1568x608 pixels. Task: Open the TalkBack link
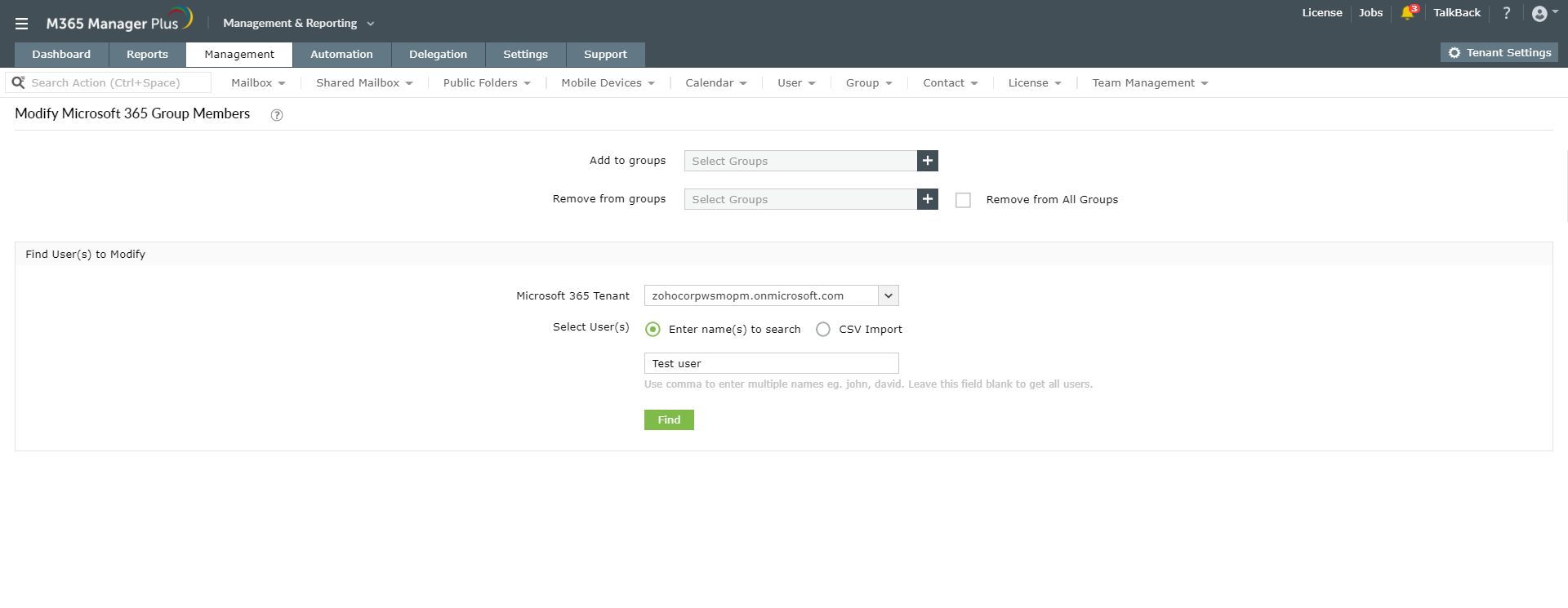1457,12
